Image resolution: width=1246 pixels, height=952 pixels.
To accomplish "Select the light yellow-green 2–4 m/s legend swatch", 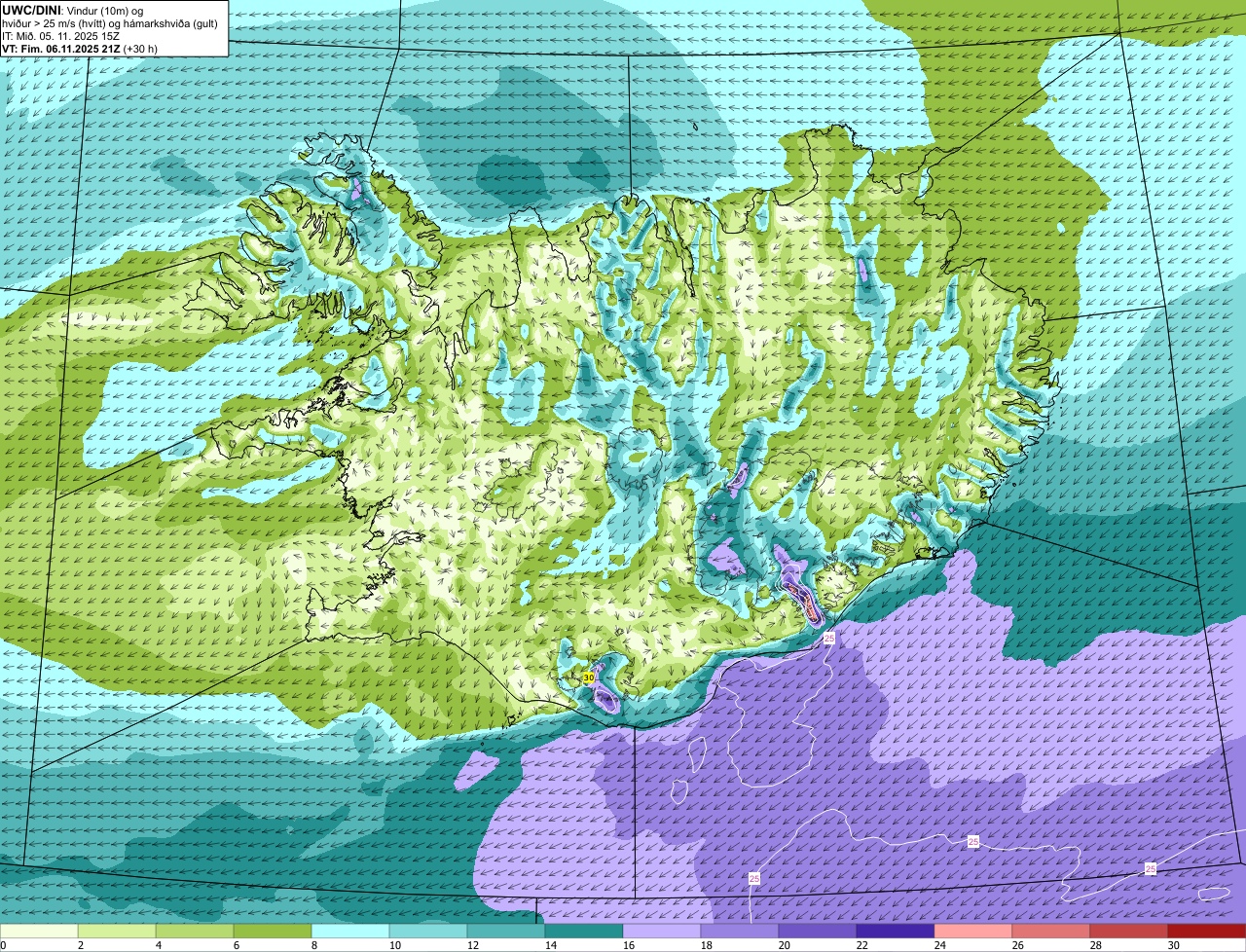I will (x=117, y=932).
